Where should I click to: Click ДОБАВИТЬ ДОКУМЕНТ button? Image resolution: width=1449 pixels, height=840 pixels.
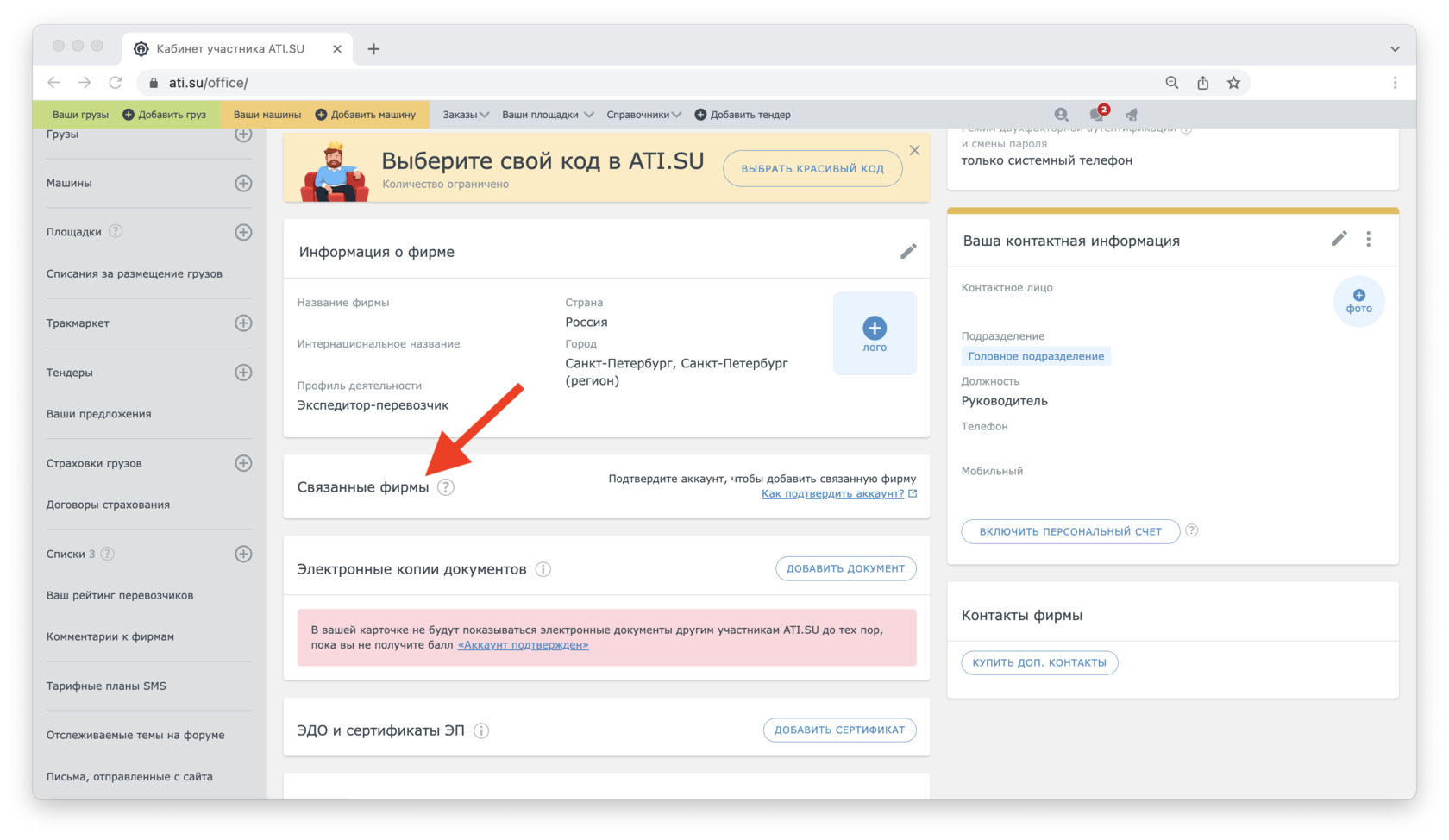pos(845,568)
